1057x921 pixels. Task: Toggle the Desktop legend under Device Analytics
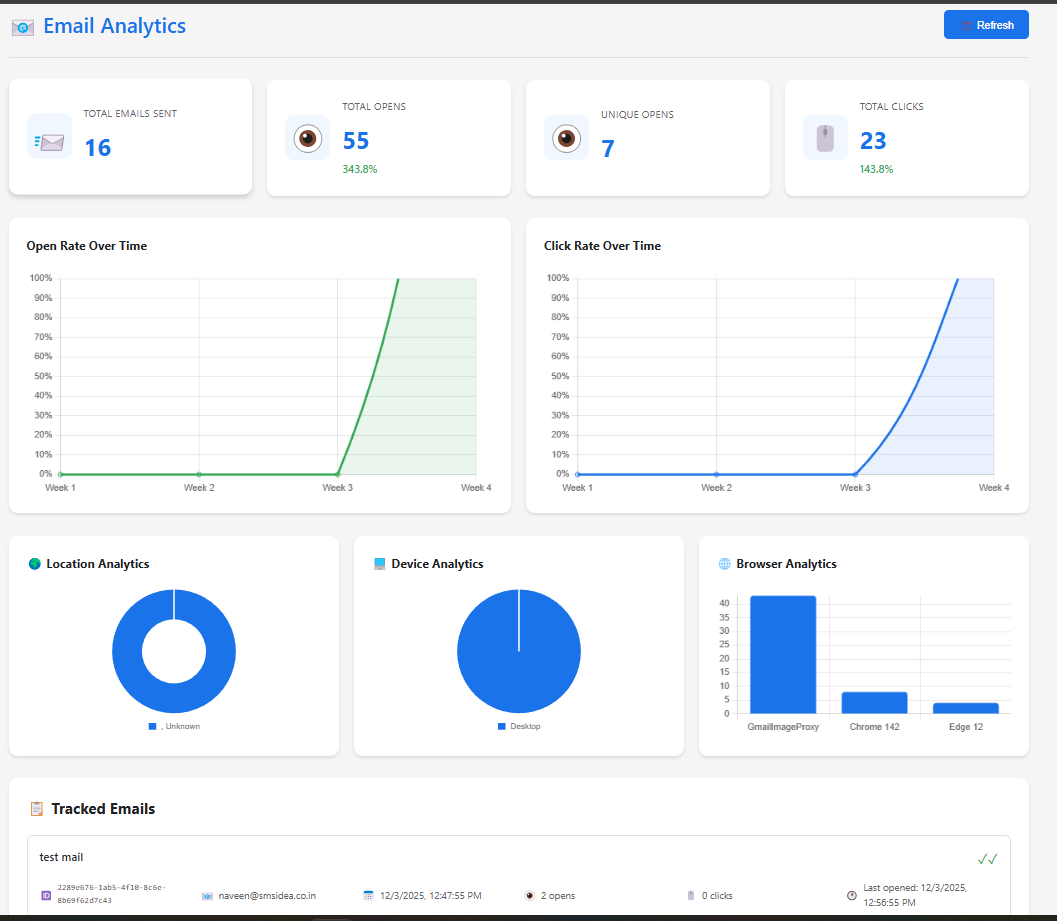tap(518, 725)
